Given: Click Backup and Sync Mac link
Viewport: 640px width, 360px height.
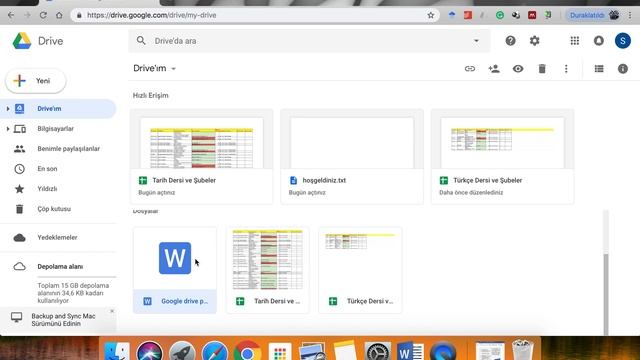Looking at the screenshot, I should (63, 320).
